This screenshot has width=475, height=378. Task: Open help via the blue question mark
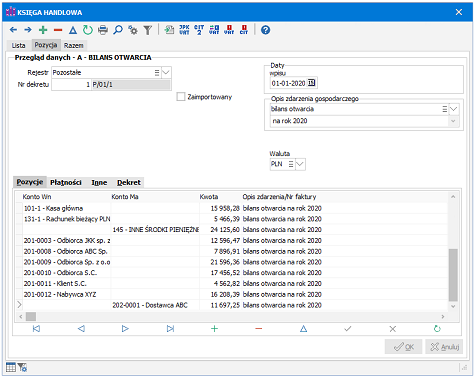coord(265,30)
